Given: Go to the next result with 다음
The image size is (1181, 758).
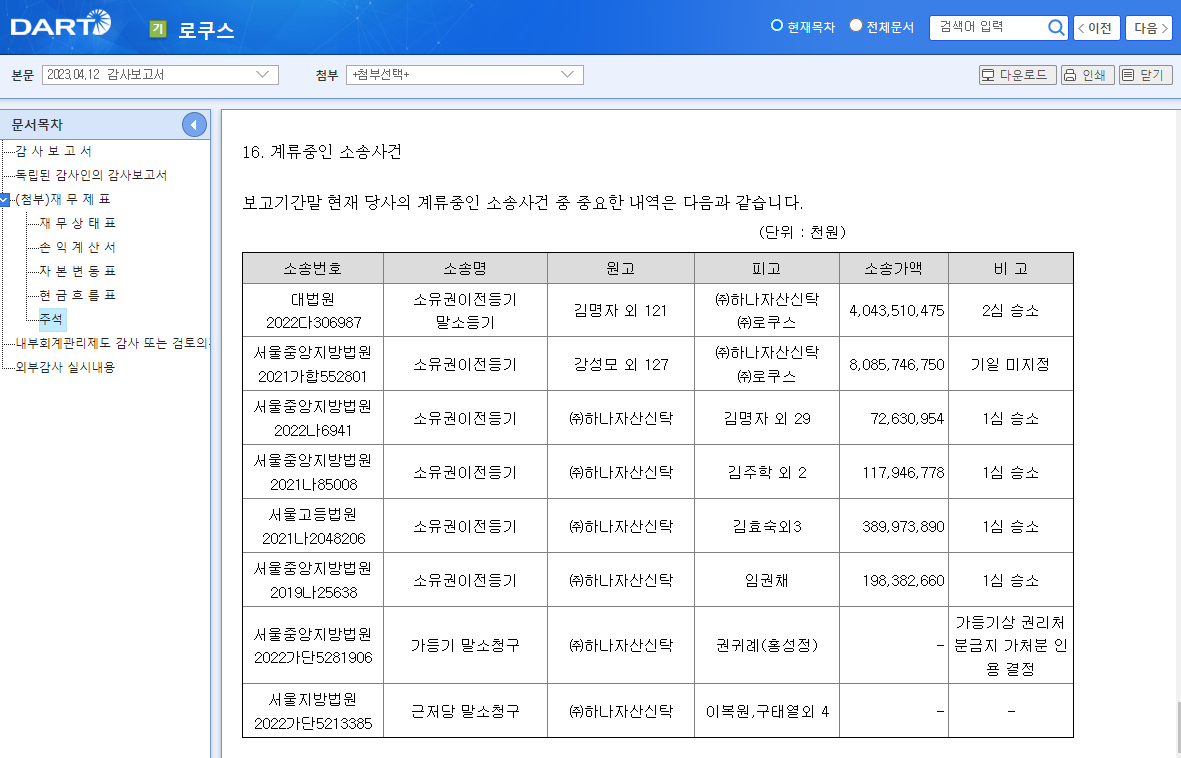Looking at the screenshot, I should pos(1150,28).
